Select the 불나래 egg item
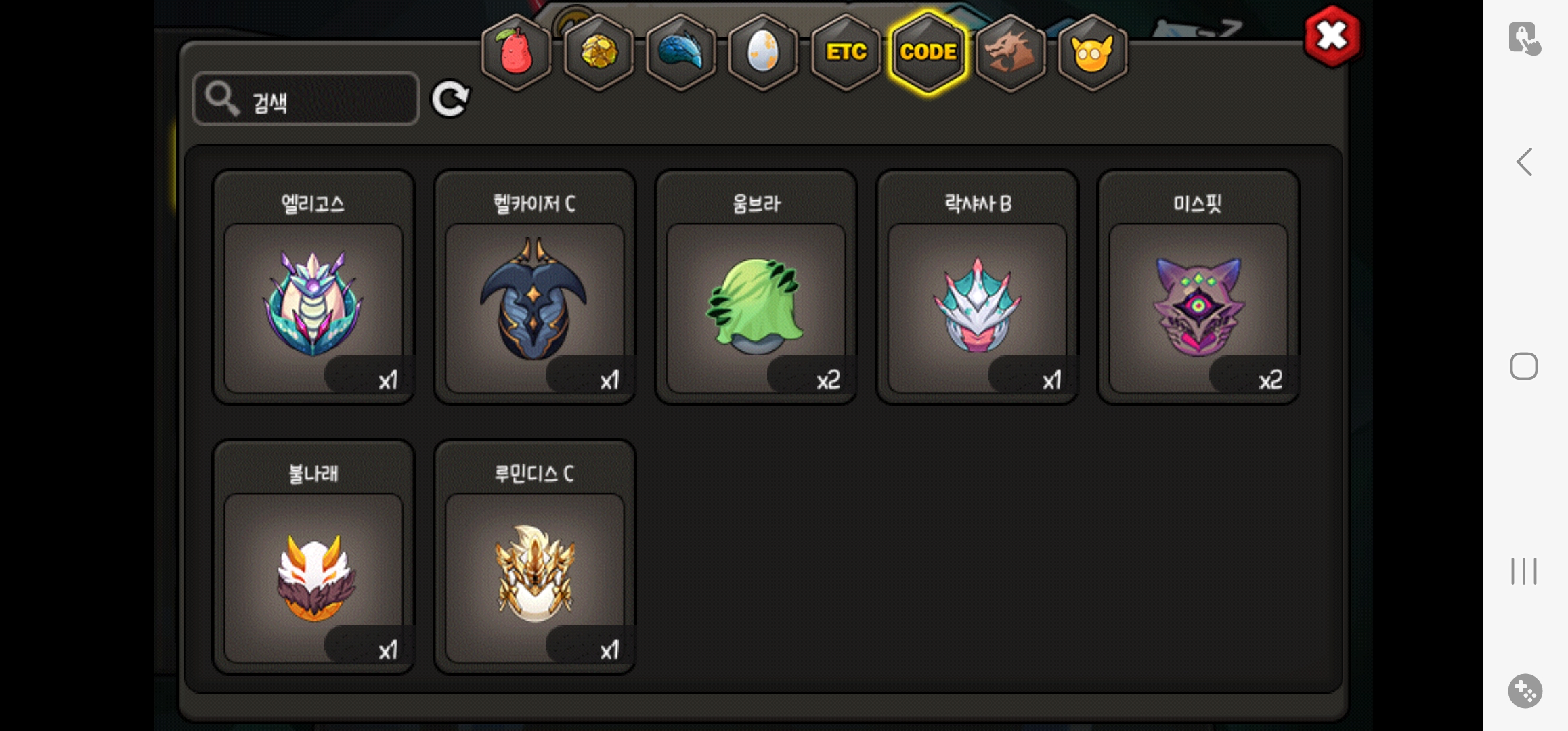 tap(313, 557)
